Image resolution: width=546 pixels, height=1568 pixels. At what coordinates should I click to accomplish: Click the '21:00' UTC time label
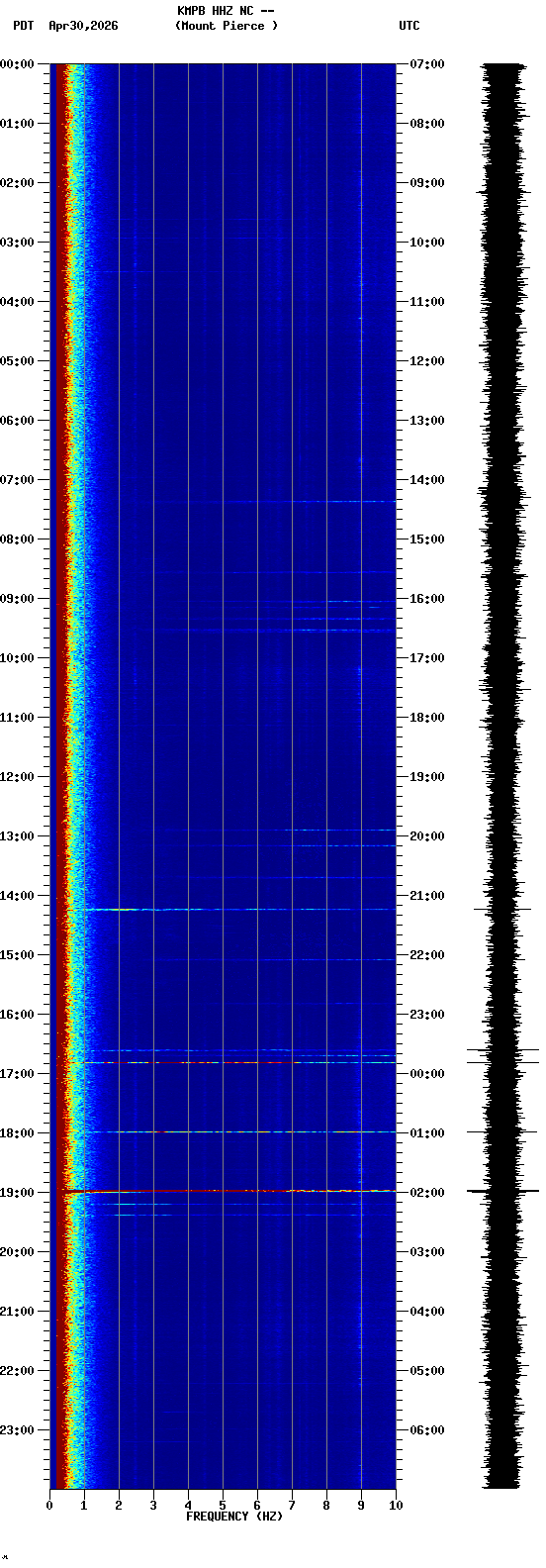(427, 896)
